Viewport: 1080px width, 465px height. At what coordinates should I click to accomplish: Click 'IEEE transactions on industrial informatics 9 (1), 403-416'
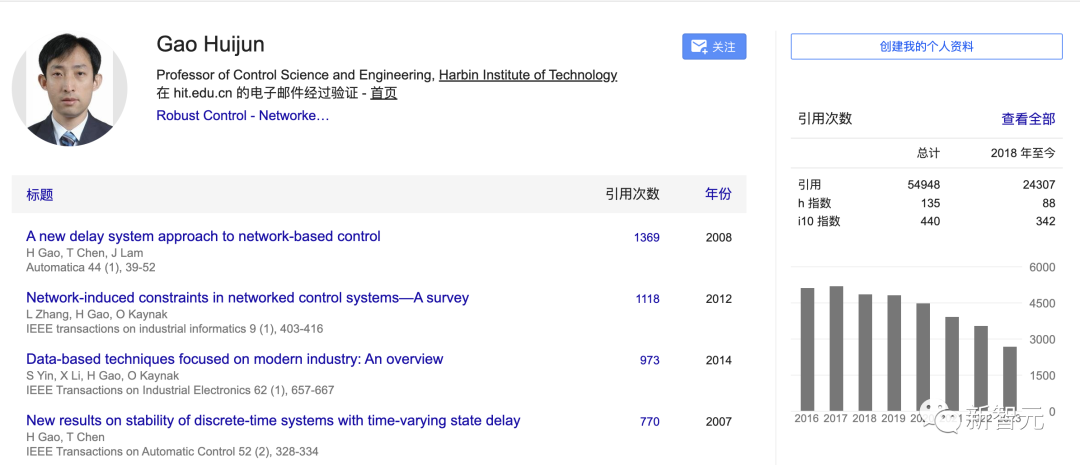[x=174, y=329]
